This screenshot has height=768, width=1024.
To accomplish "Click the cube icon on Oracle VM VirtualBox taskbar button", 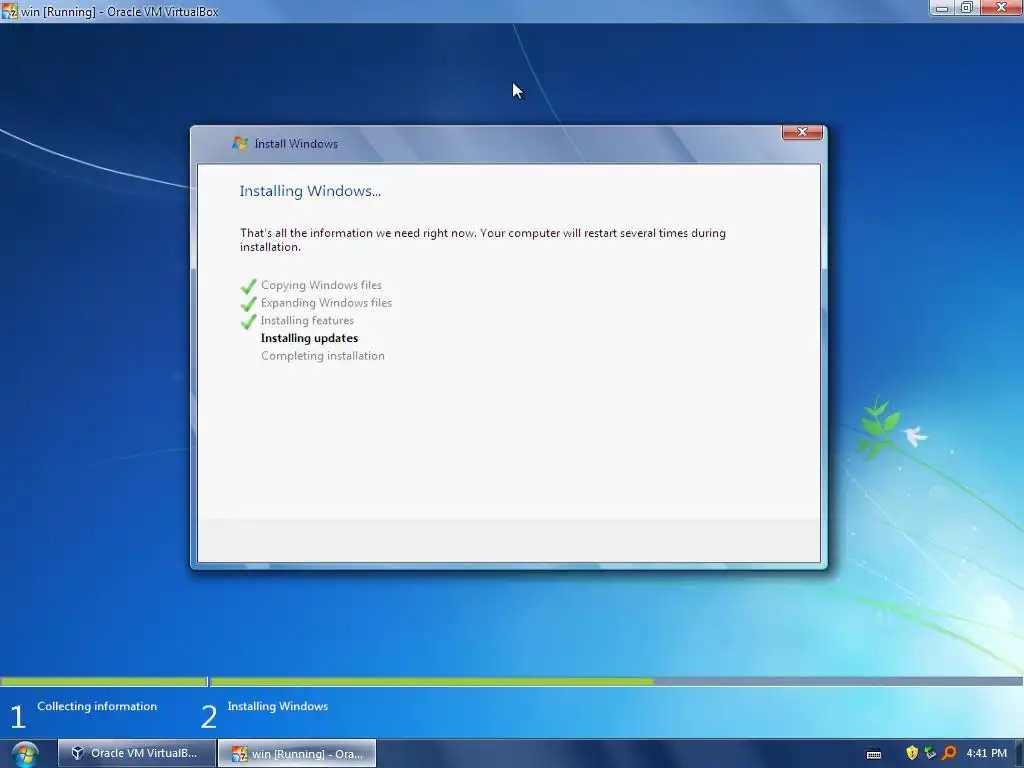I will point(78,753).
